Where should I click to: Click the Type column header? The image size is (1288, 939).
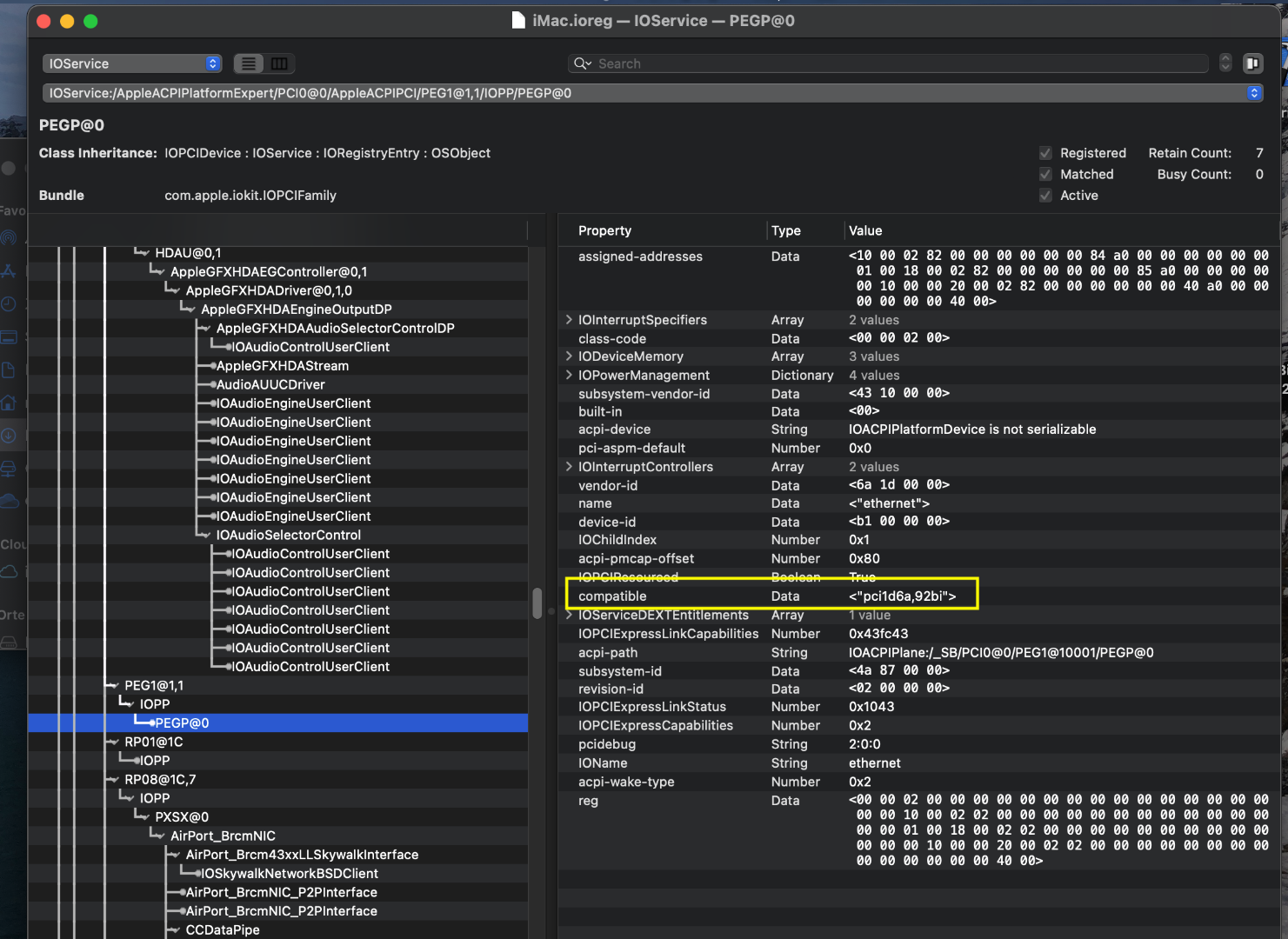point(786,231)
